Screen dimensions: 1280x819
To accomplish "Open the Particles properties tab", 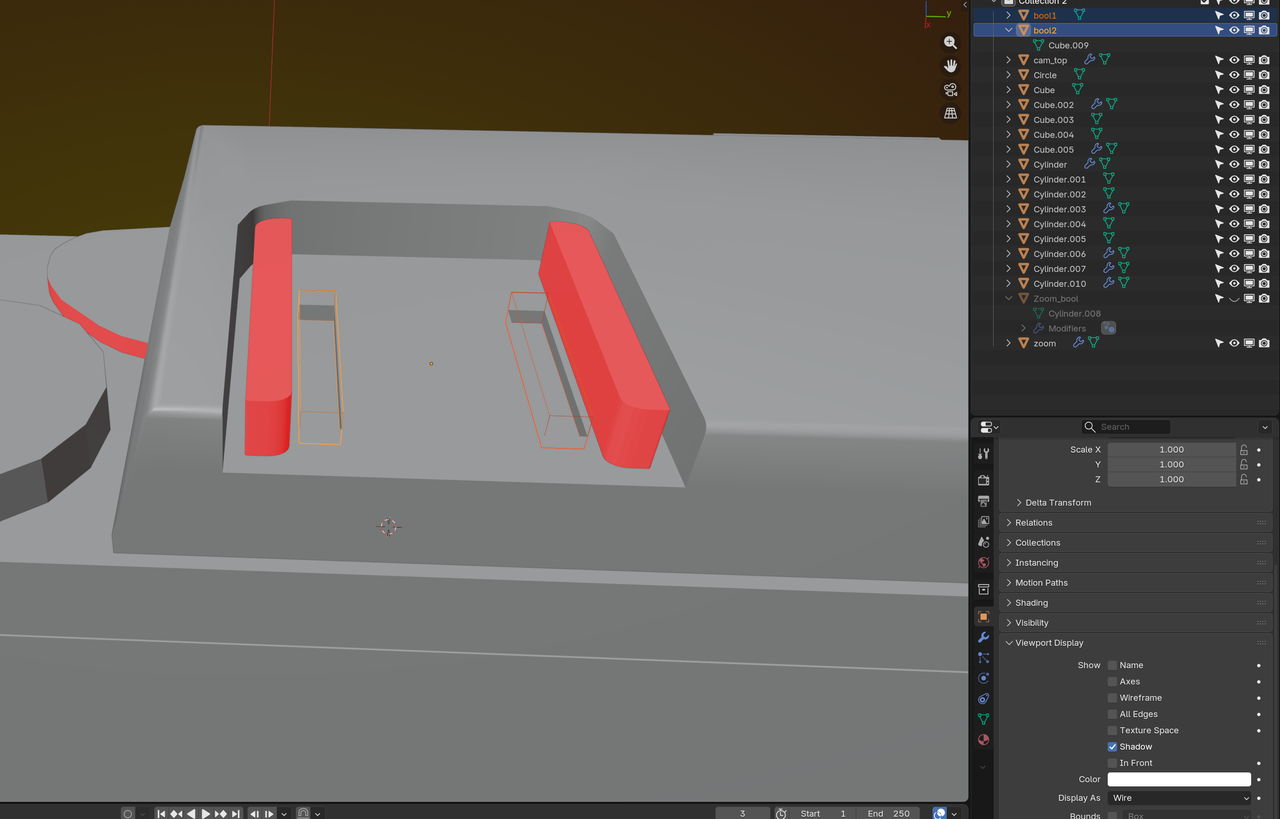I will point(983,658).
